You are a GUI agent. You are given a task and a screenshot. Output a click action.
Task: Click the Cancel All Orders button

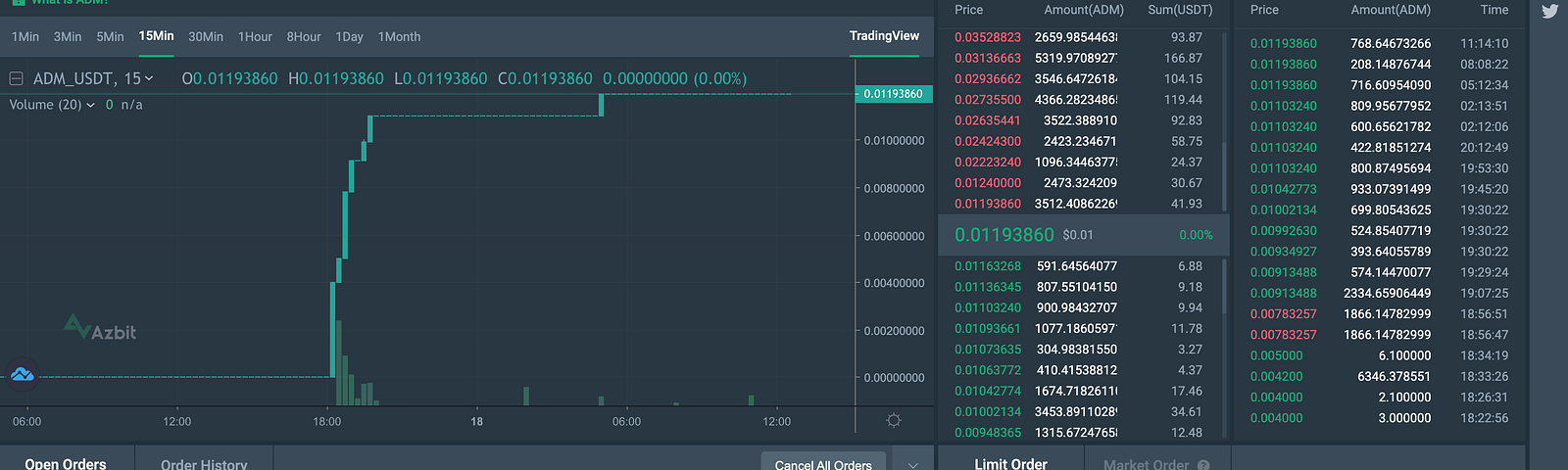coord(823,463)
